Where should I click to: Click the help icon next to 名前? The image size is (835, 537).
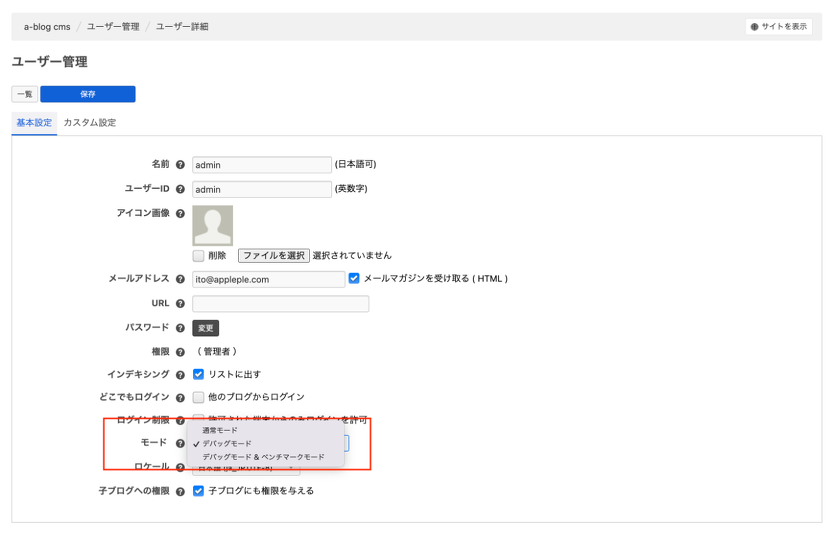click(180, 165)
